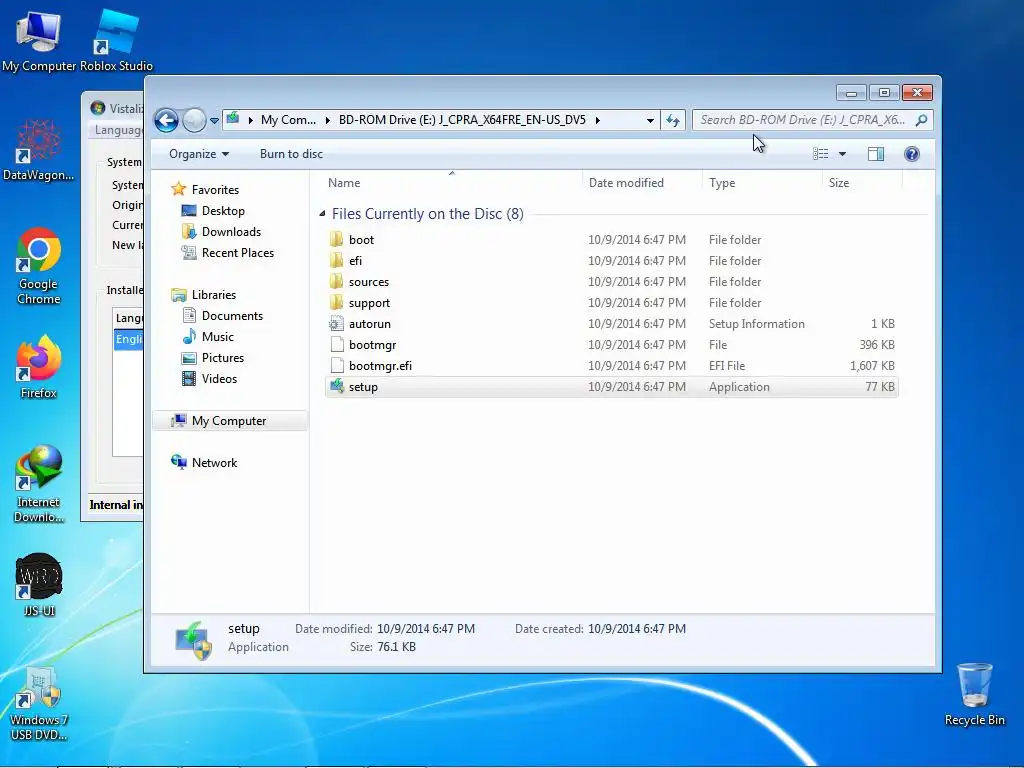The width and height of the screenshot is (1024, 768).
Task: Click the EFI File type text
Action: tap(727, 366)
